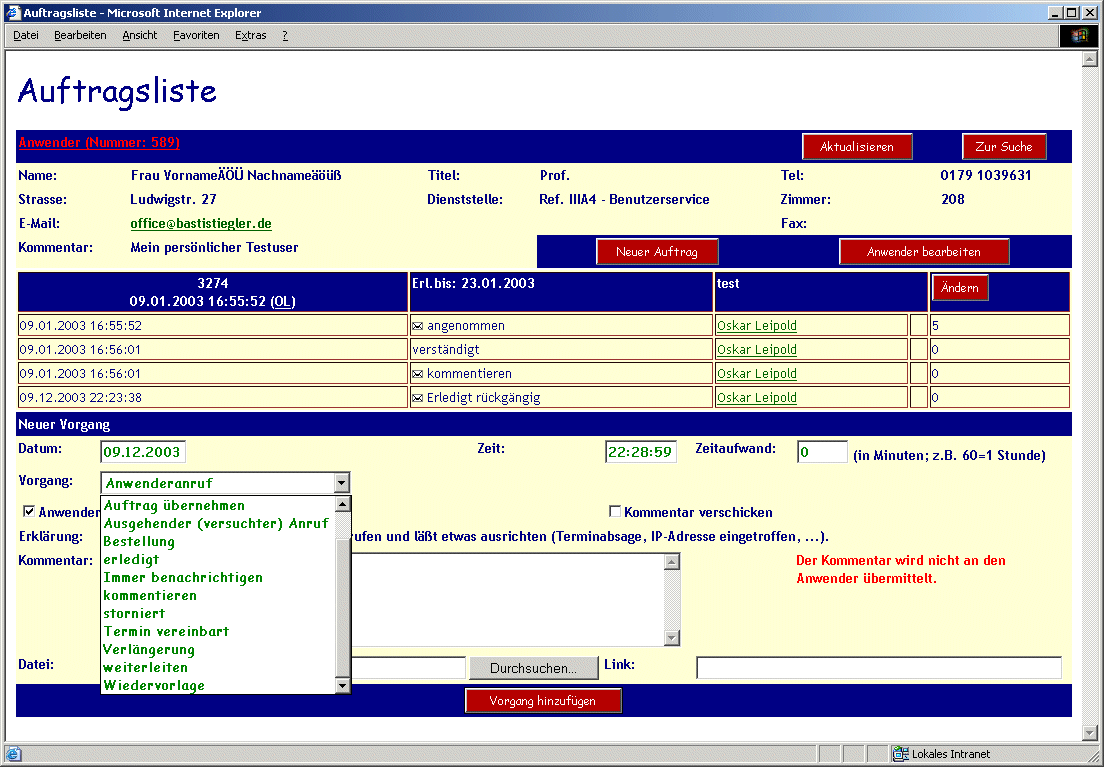
Task: Pick 'weiterleiten' in the dropdown list
Action: 146,668
